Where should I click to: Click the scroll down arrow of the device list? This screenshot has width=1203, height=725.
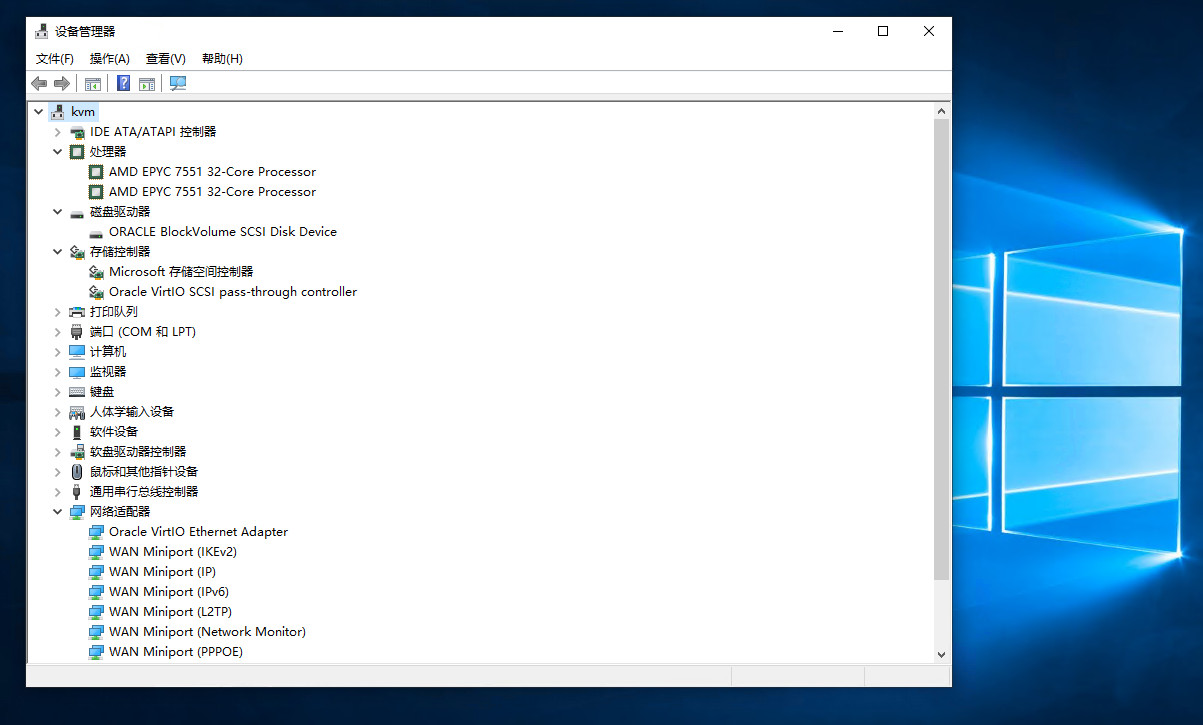(941, 654)
